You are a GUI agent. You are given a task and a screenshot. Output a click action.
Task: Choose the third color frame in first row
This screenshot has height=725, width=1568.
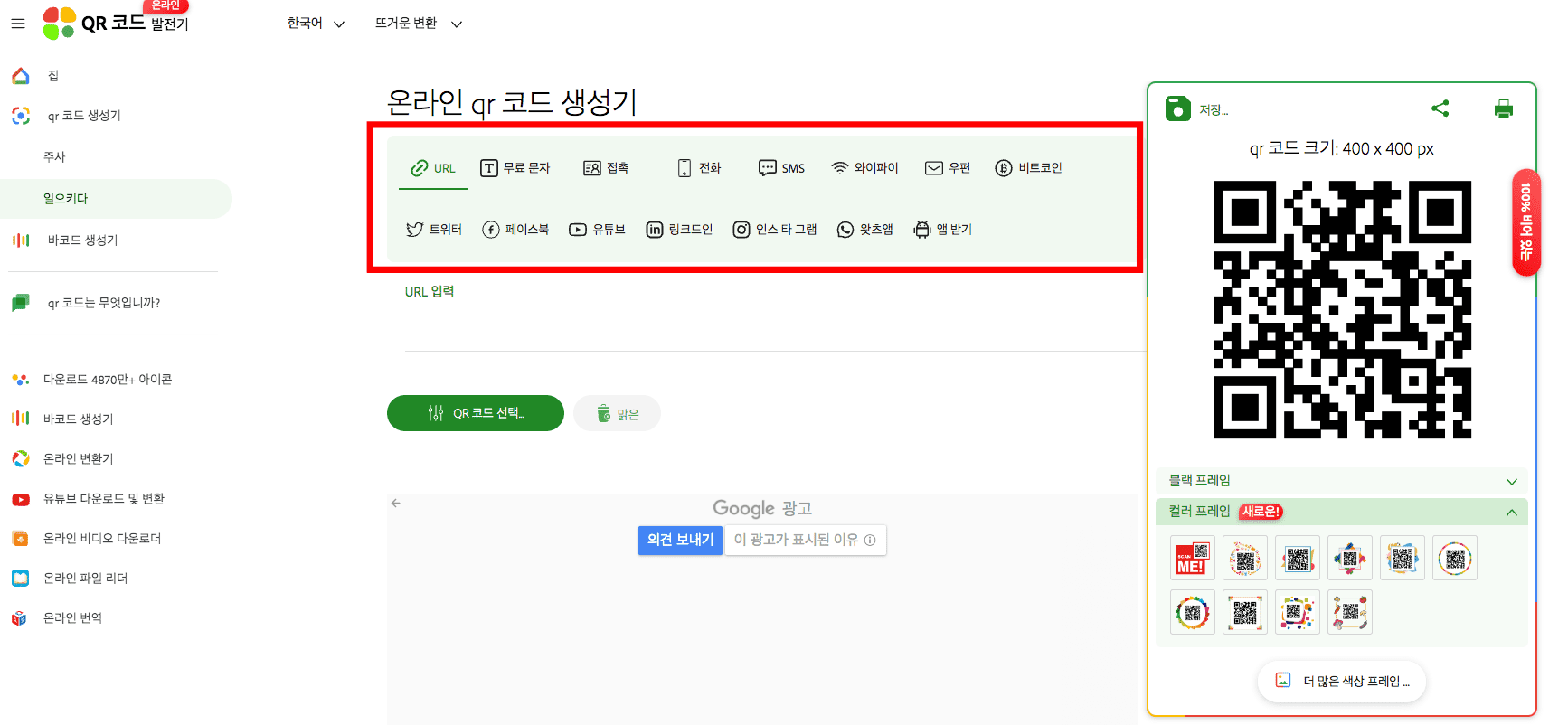click(1298, 558)
